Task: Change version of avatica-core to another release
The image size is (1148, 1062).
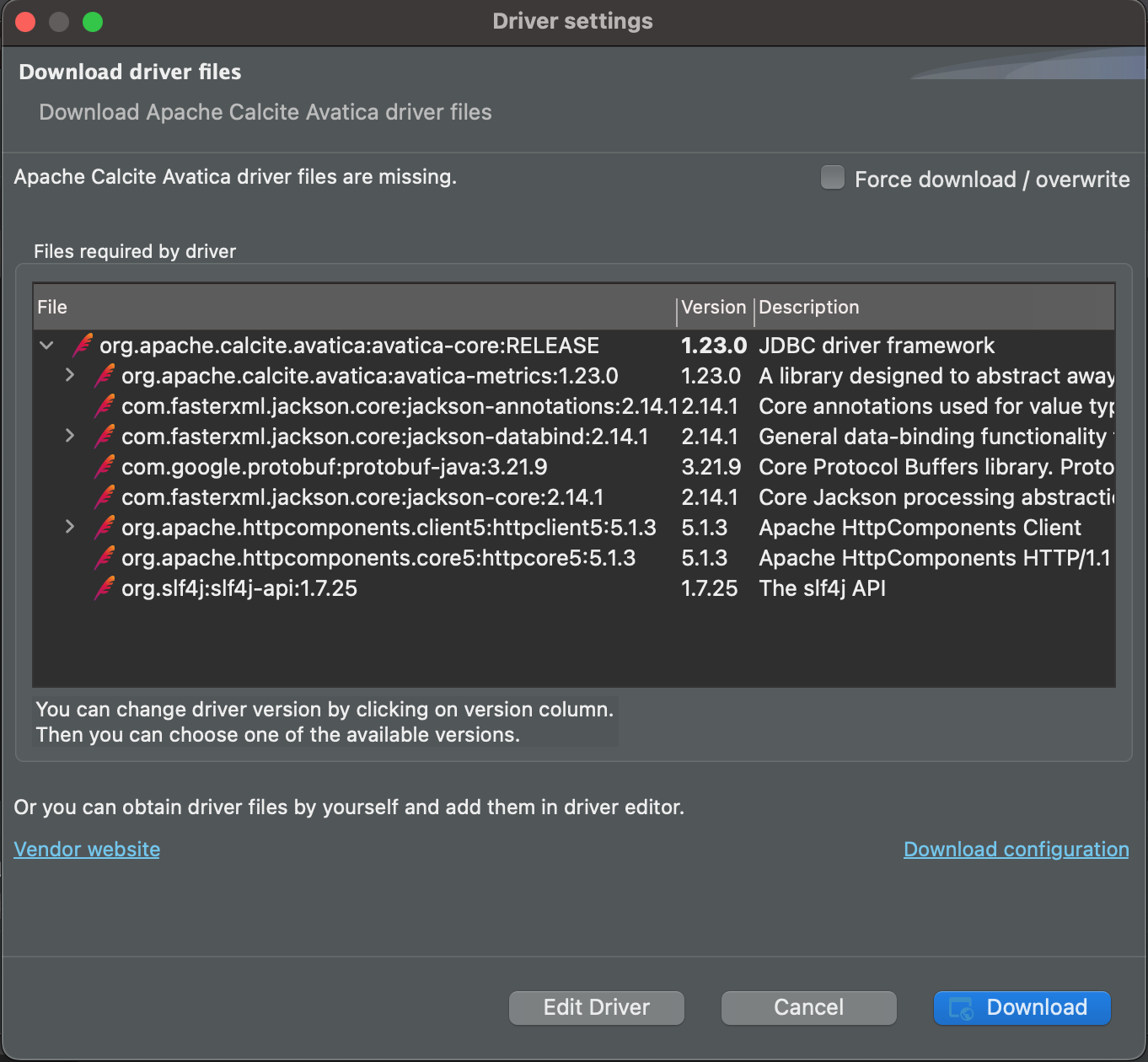Action: (713, 346)
